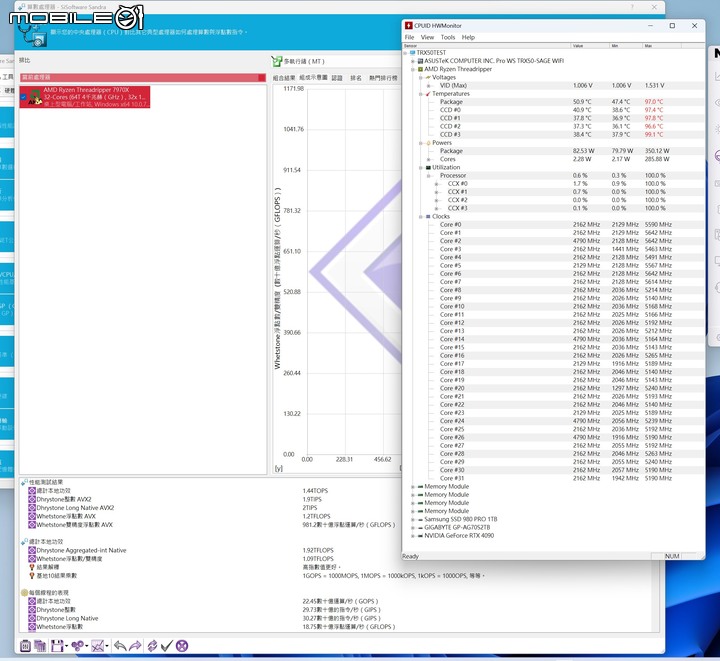Viewport: 720px width, 661px height.
Task: Click the Min column header in HWMonitor
Action: 627,46
